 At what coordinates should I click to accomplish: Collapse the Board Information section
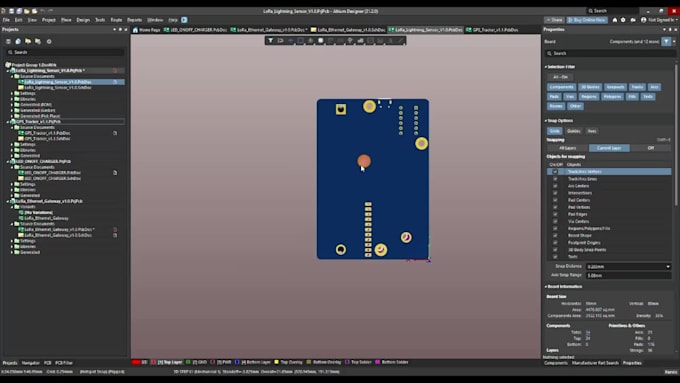click(546, 287)
